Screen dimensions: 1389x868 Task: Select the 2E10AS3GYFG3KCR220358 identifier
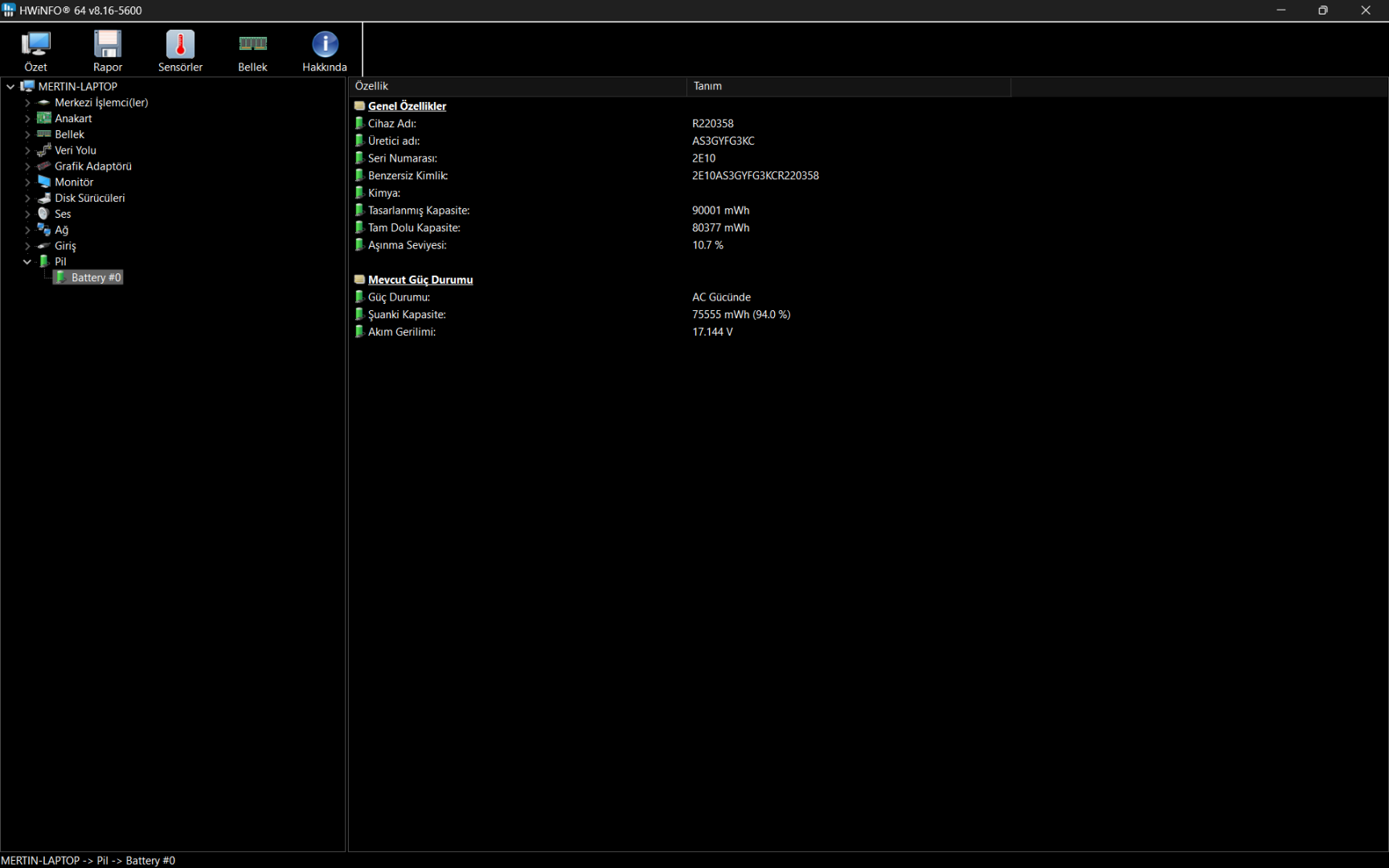click(756, 175)
